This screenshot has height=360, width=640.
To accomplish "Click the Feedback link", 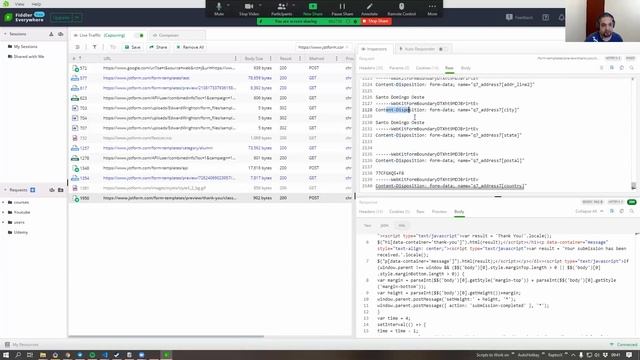I will click(519, 18).
